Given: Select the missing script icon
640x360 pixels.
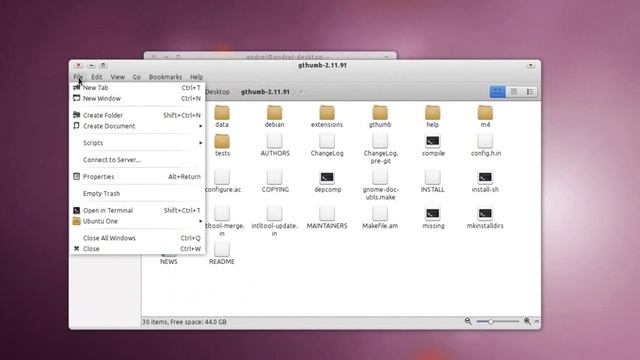Looking at the screenshot, I should 433,213.
